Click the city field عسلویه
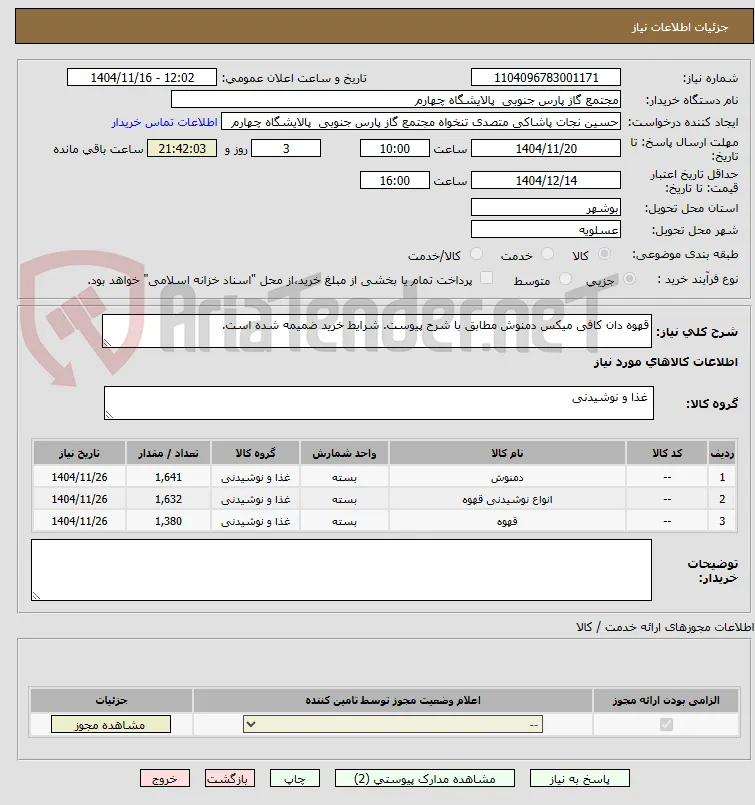Image resolution: width=755 pixels, height=805 pixels. coord(546,229)
